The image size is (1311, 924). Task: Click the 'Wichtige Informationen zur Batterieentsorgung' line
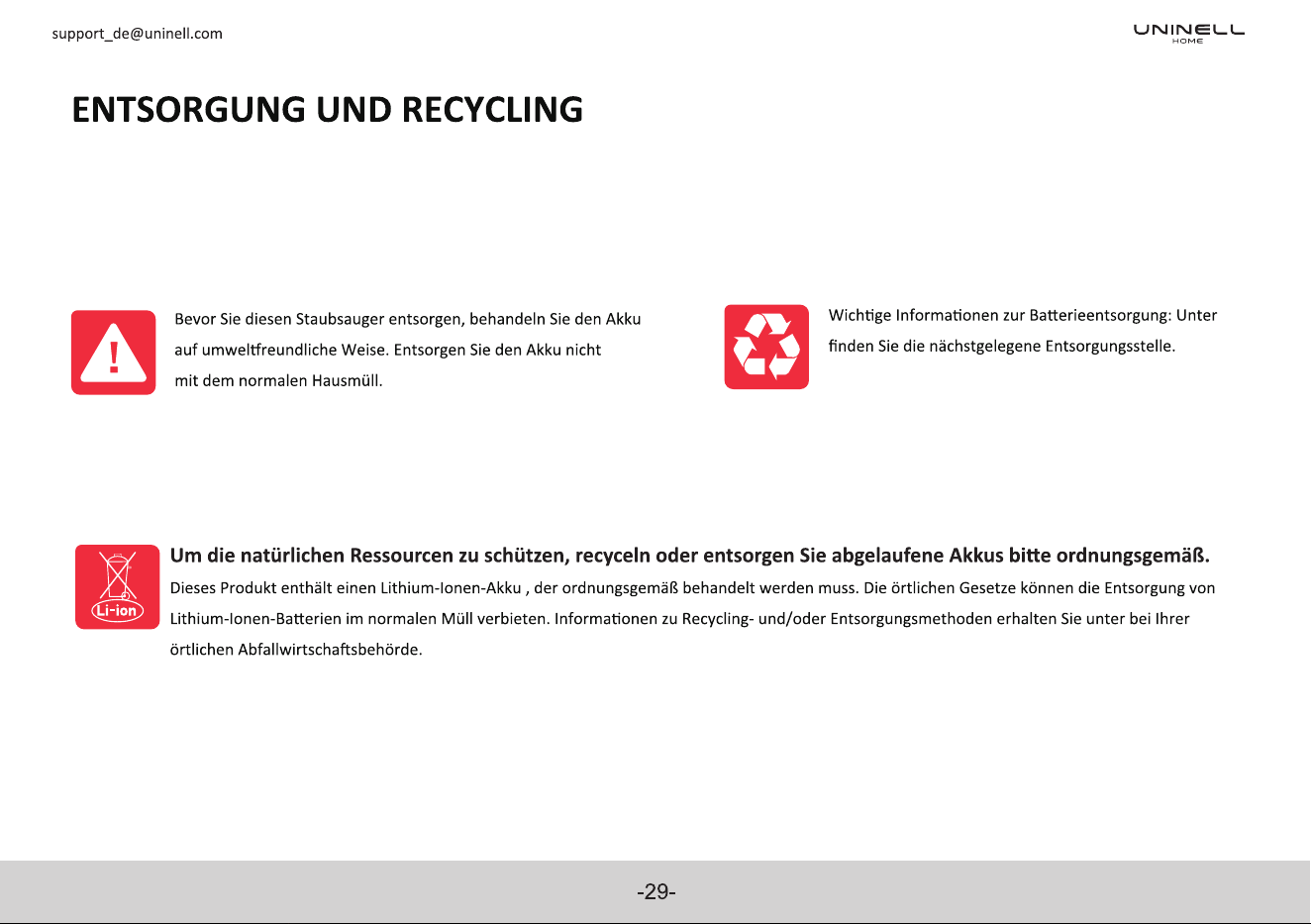(x=1023, y=315)
